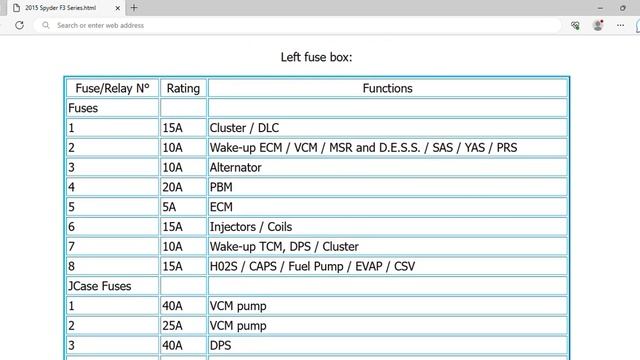The image size is (640, 360).
Task: Click the search magnifier icon in address bar
Action: (46, 25)
